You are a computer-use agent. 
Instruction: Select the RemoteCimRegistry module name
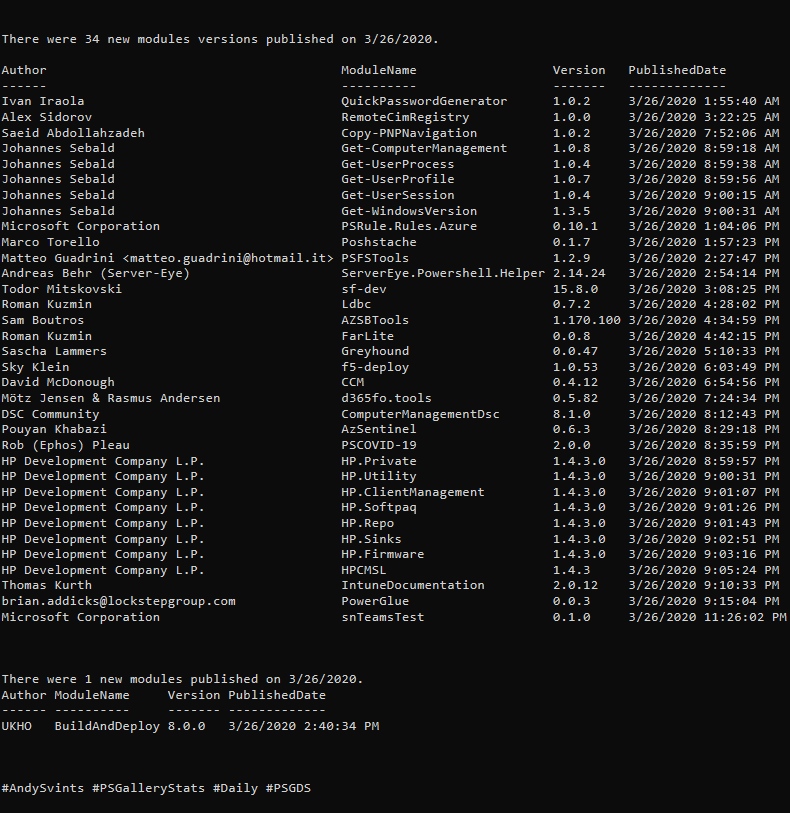pyautogui.click(x=405, y=117)
